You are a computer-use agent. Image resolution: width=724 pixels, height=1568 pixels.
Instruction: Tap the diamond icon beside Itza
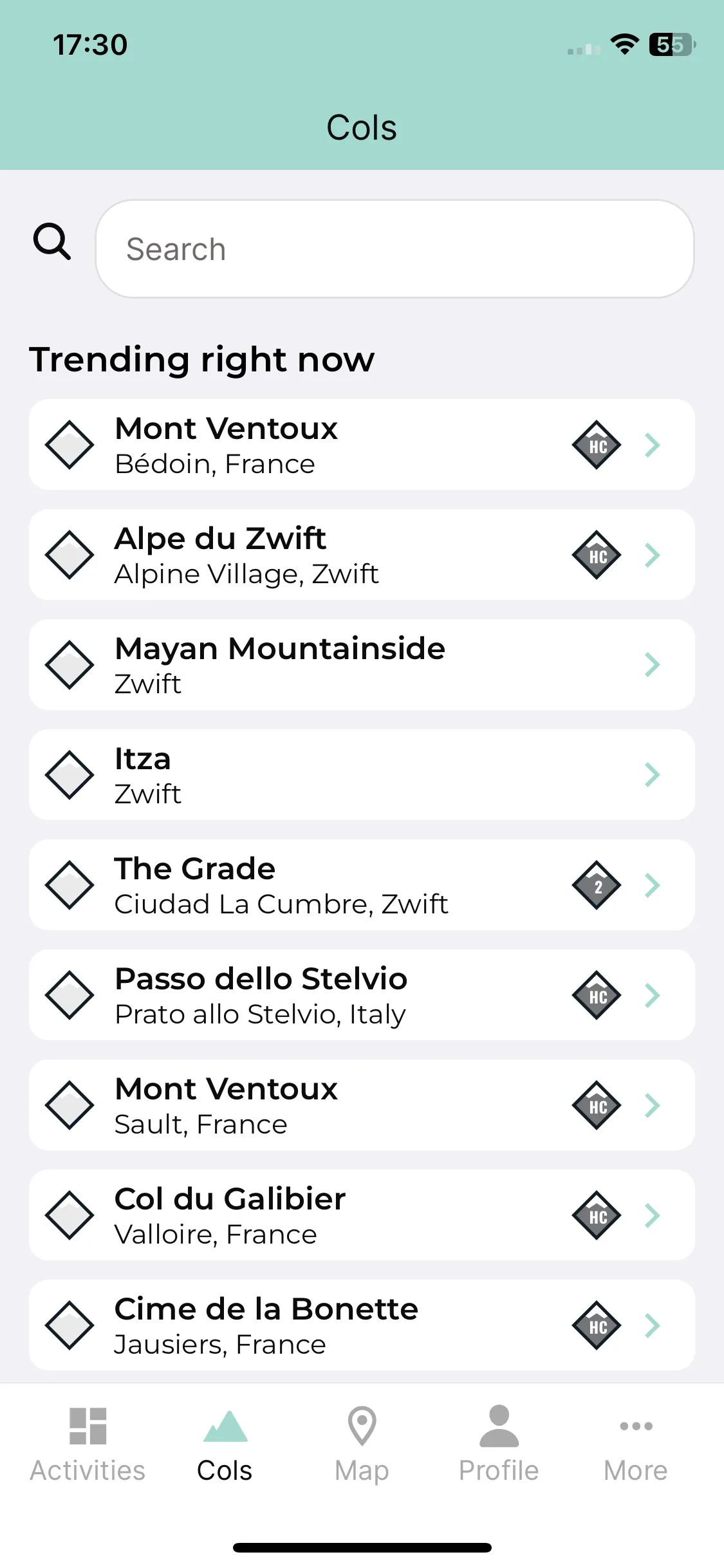click(x=70, y=775)
